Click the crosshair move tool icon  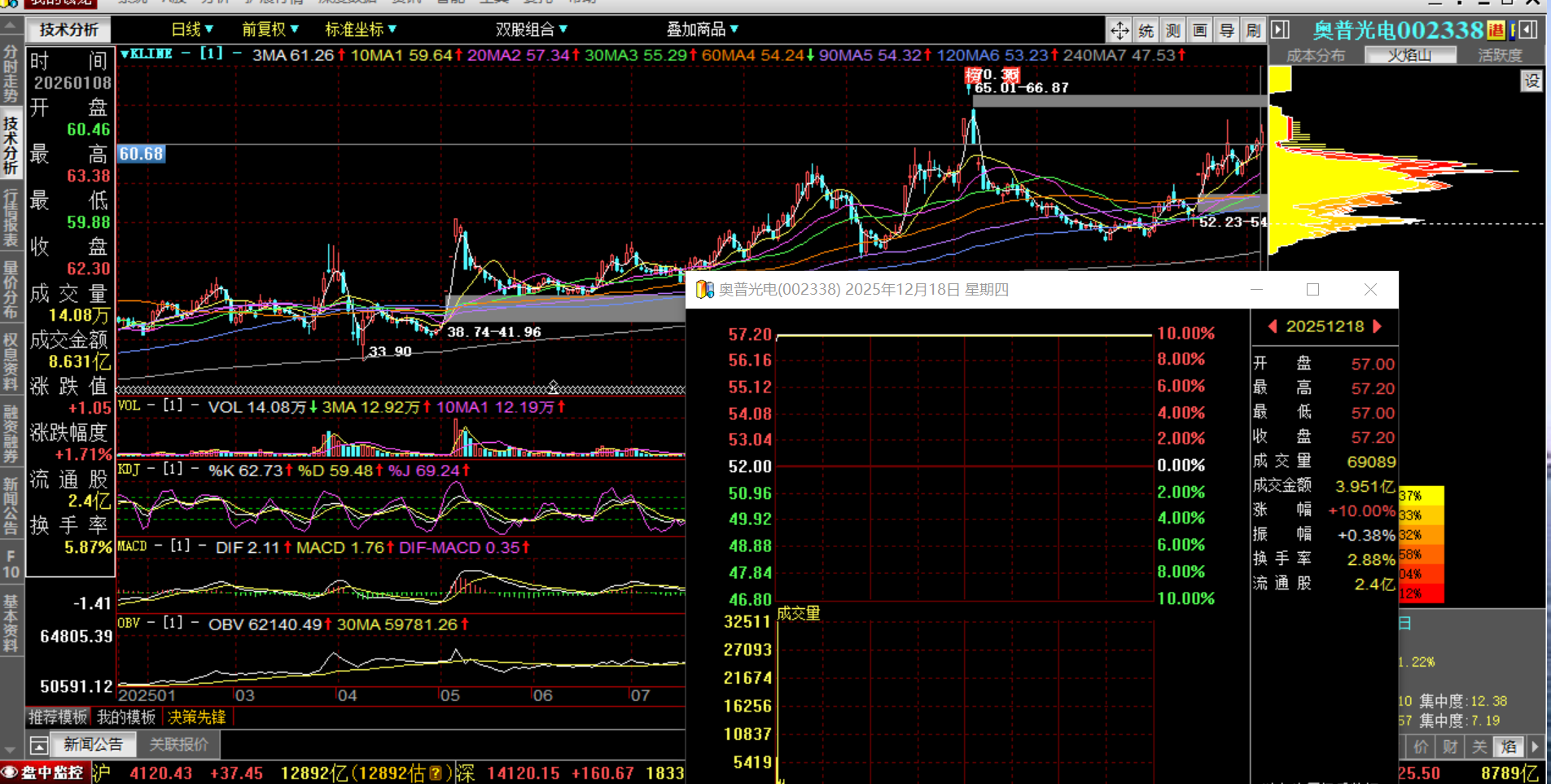pyautogui.click(x=1119, y=31)
